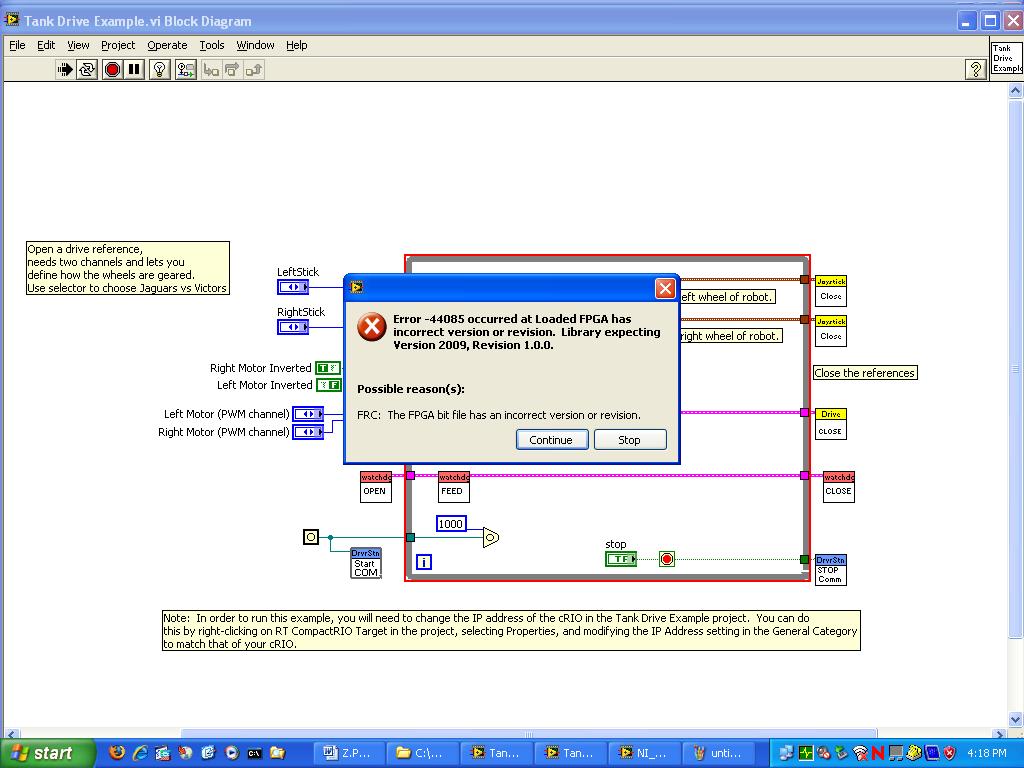Select the Drive CLOSE node
Viewport: 1024px width, 768px height.
coord(831,423)
